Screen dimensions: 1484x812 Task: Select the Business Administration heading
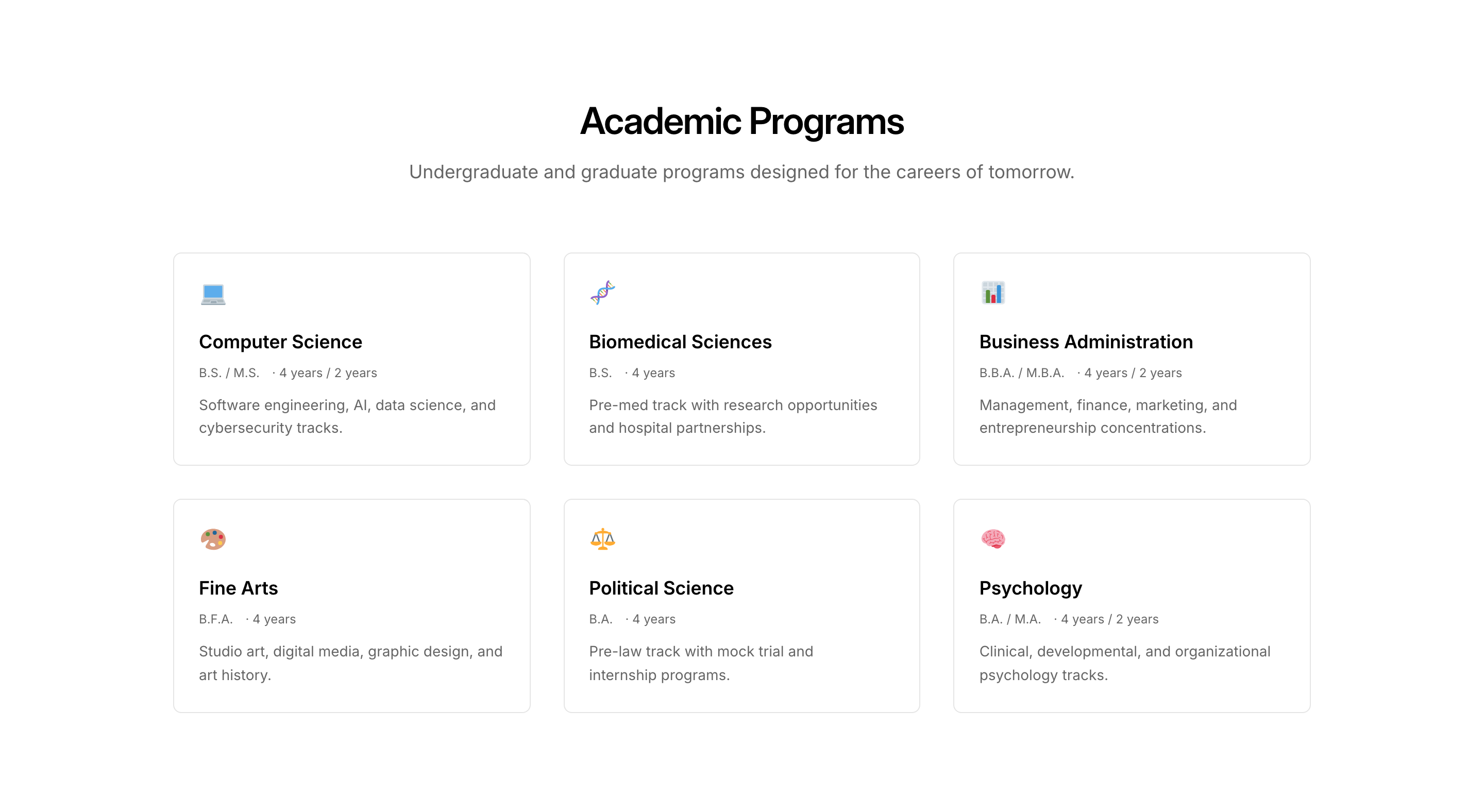(1086, 342)
